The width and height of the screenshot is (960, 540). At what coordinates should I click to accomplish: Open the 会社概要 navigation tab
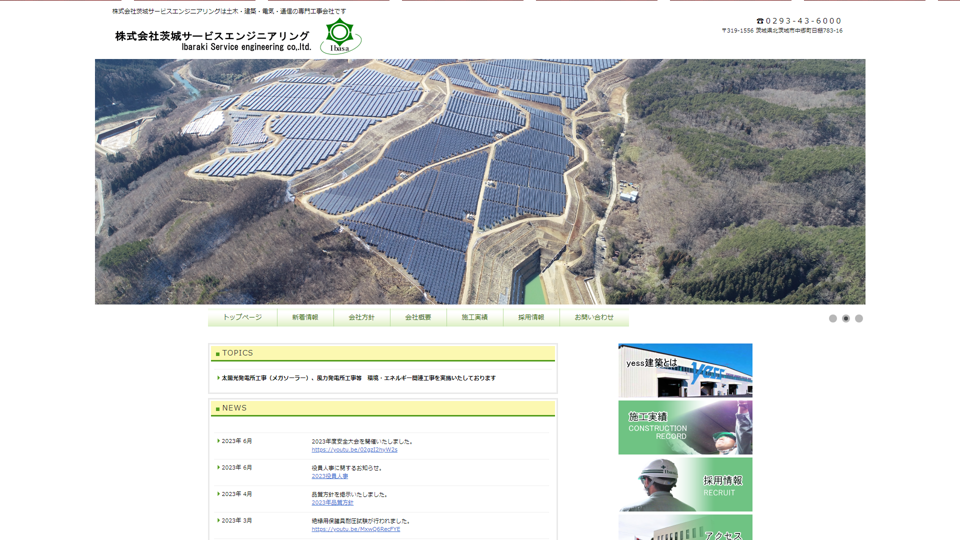(418, 317)
